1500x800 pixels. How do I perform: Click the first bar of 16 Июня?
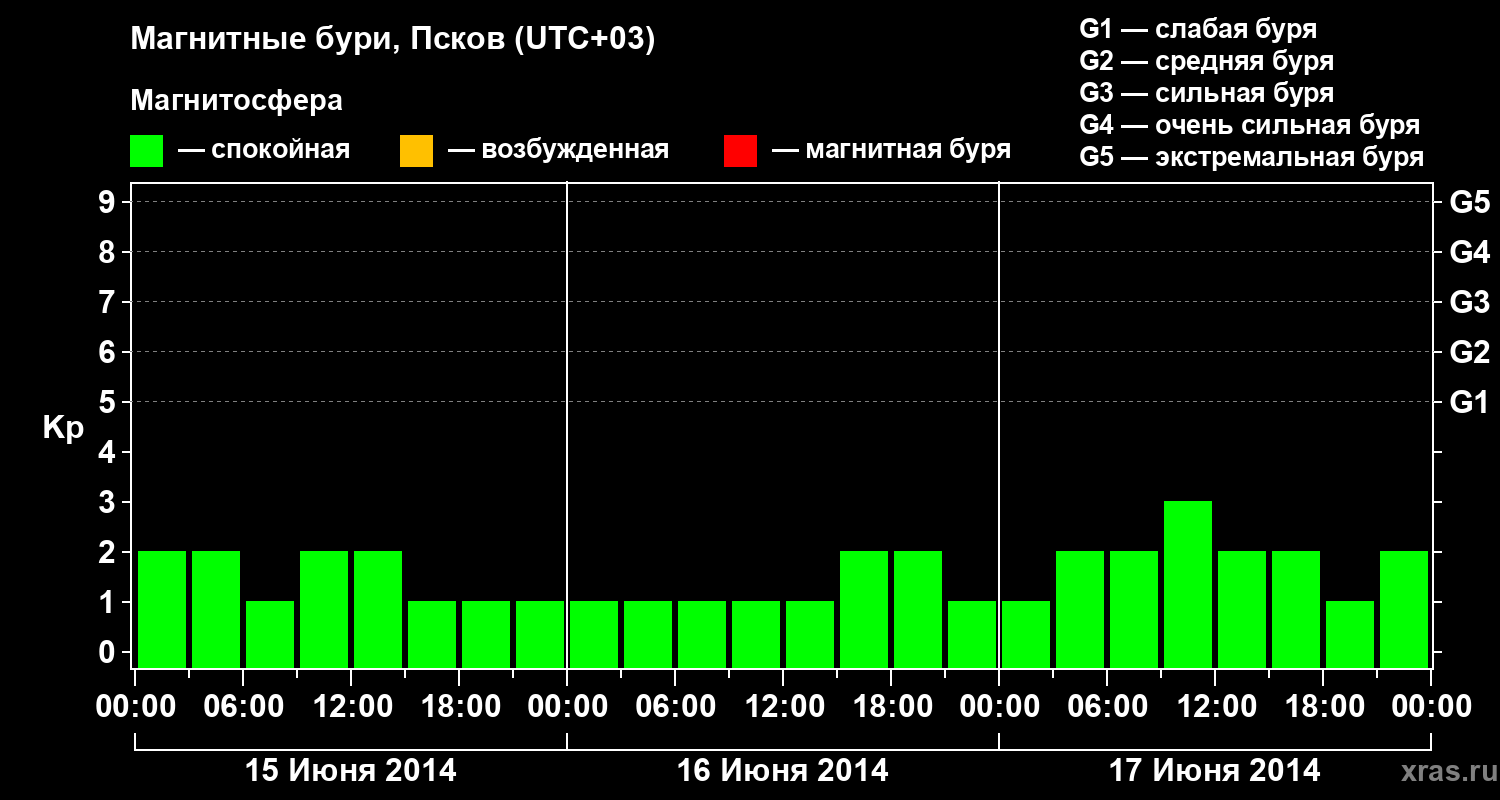point(594,634)
